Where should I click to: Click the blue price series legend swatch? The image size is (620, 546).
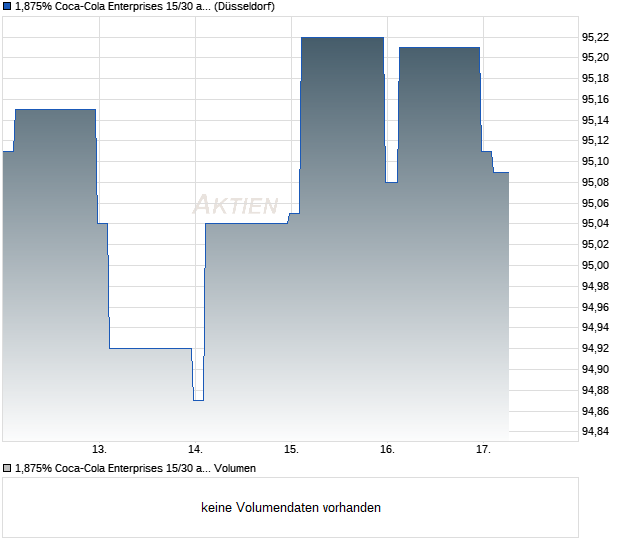tap(7, 6)
